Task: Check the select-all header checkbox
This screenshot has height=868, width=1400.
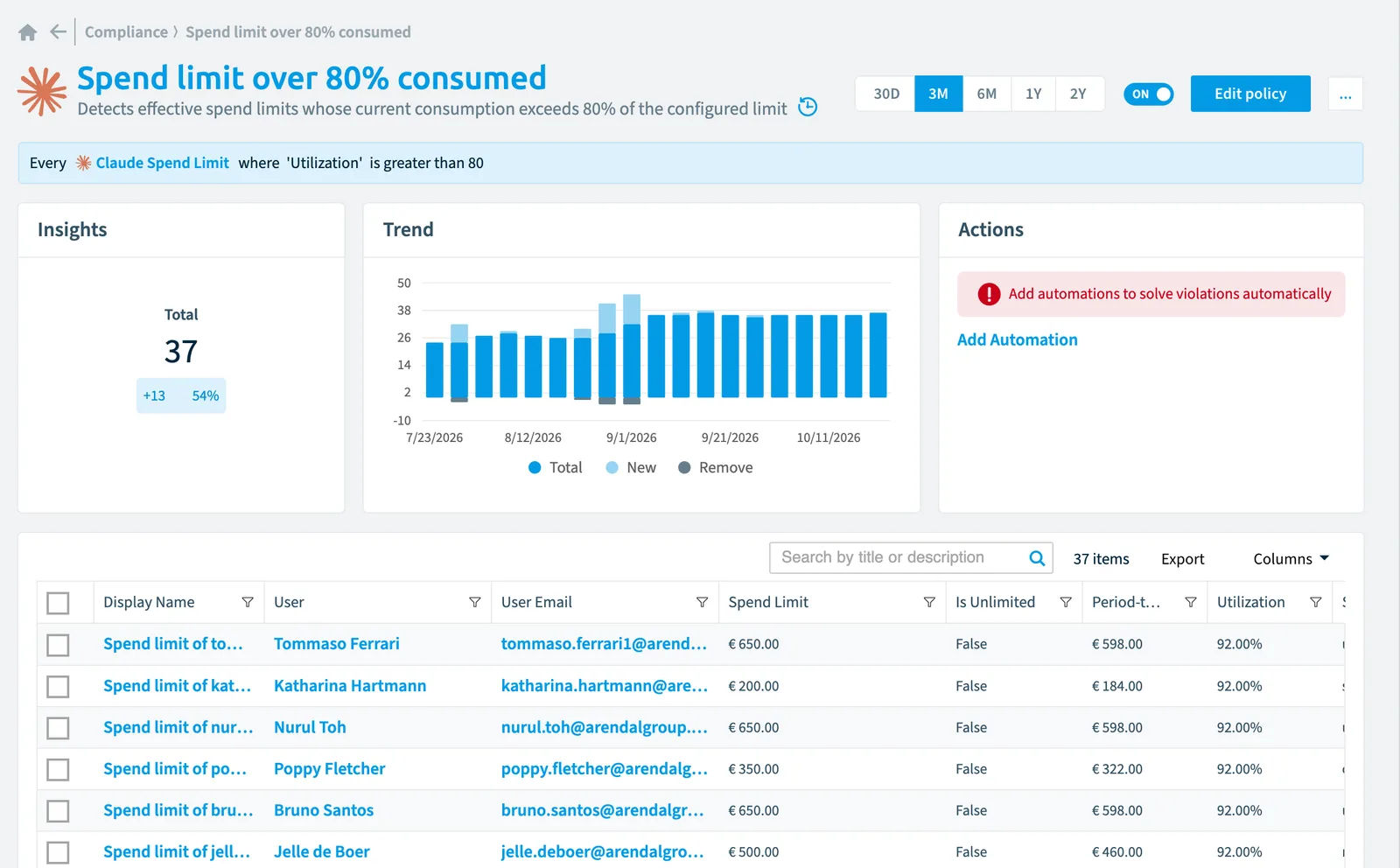Action: (x=58, y=603)
